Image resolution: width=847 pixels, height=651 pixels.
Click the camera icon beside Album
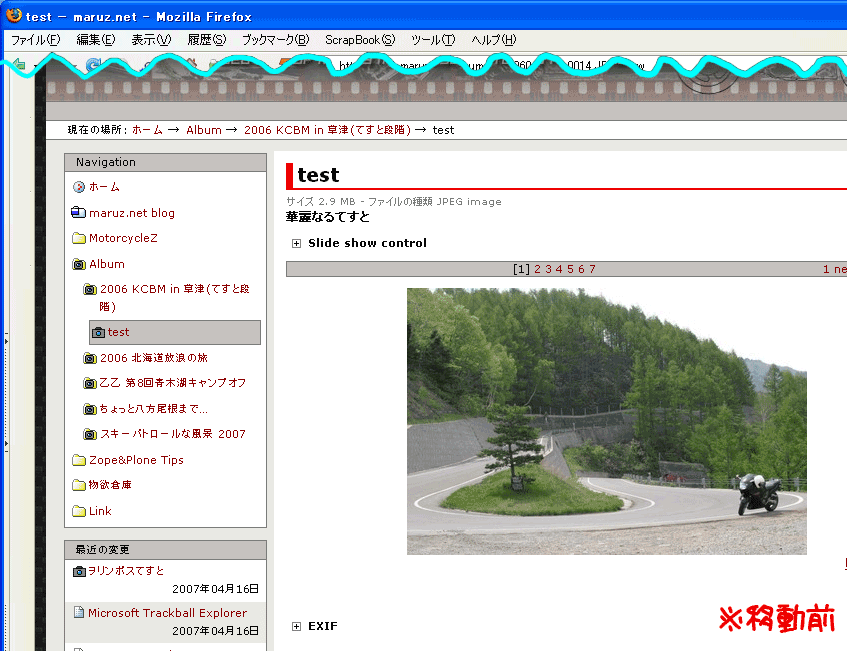click(79, 264)
